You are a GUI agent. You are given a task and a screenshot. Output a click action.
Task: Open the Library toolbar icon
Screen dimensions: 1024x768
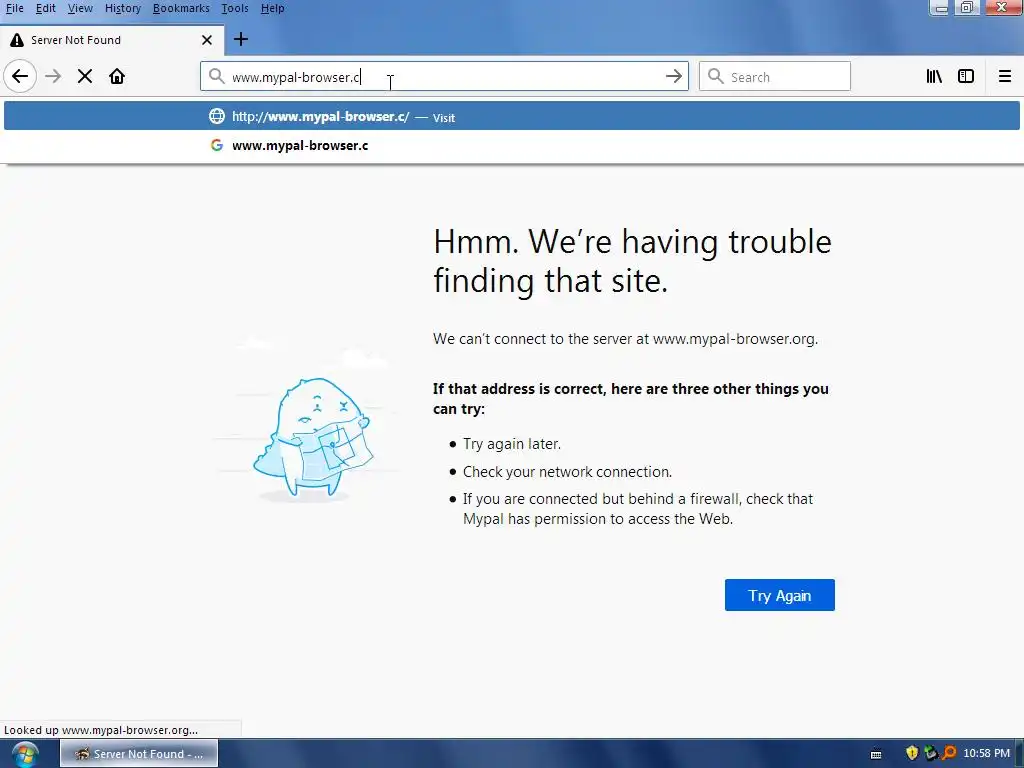pyautogui.click(x=934, y=76)
